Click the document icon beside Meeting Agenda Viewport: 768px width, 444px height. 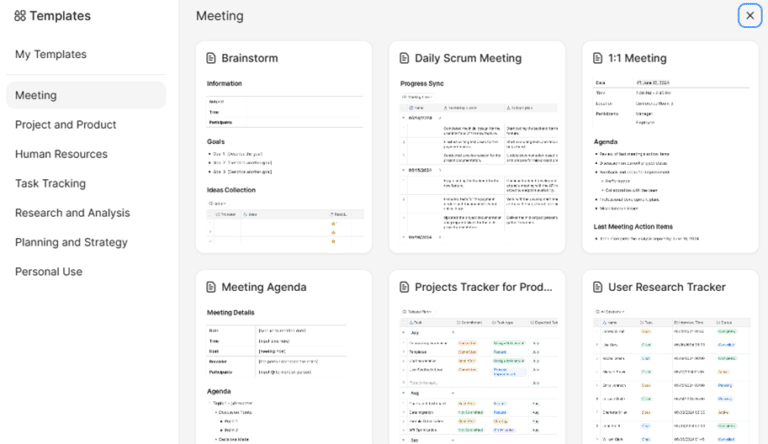(211, 287)
